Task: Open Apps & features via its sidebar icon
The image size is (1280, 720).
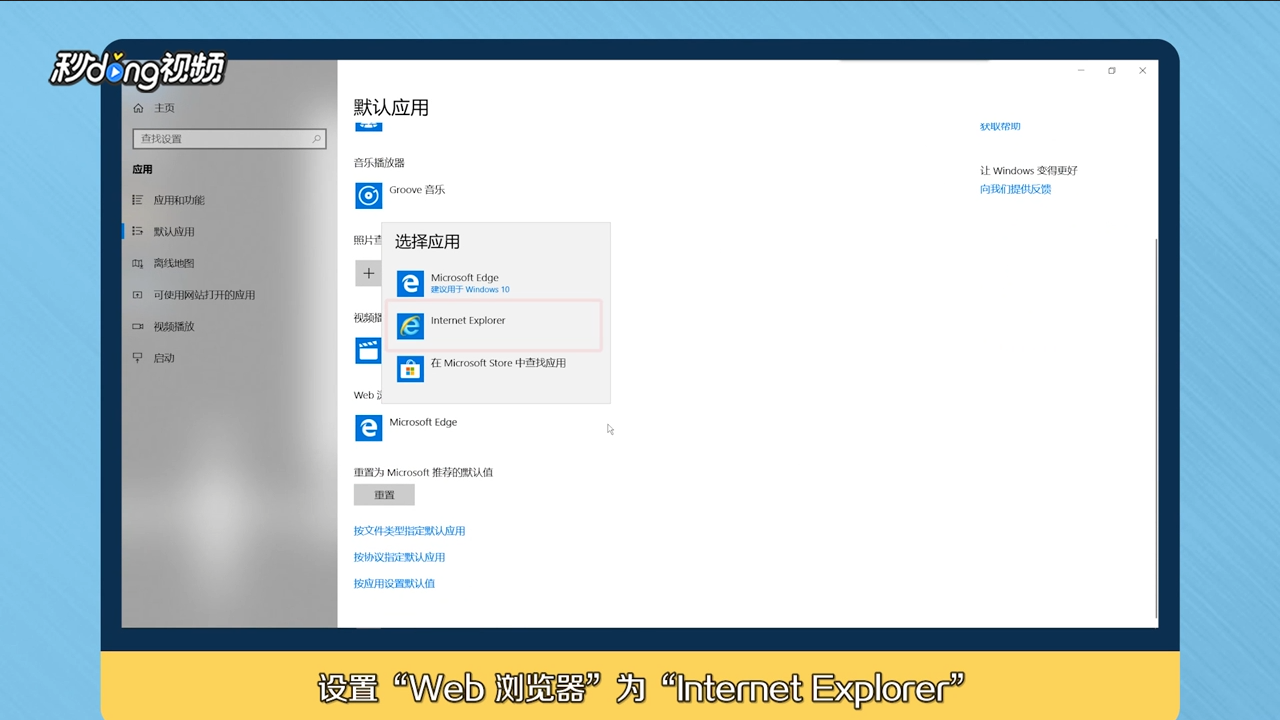Action: click(x=138, y=200)
